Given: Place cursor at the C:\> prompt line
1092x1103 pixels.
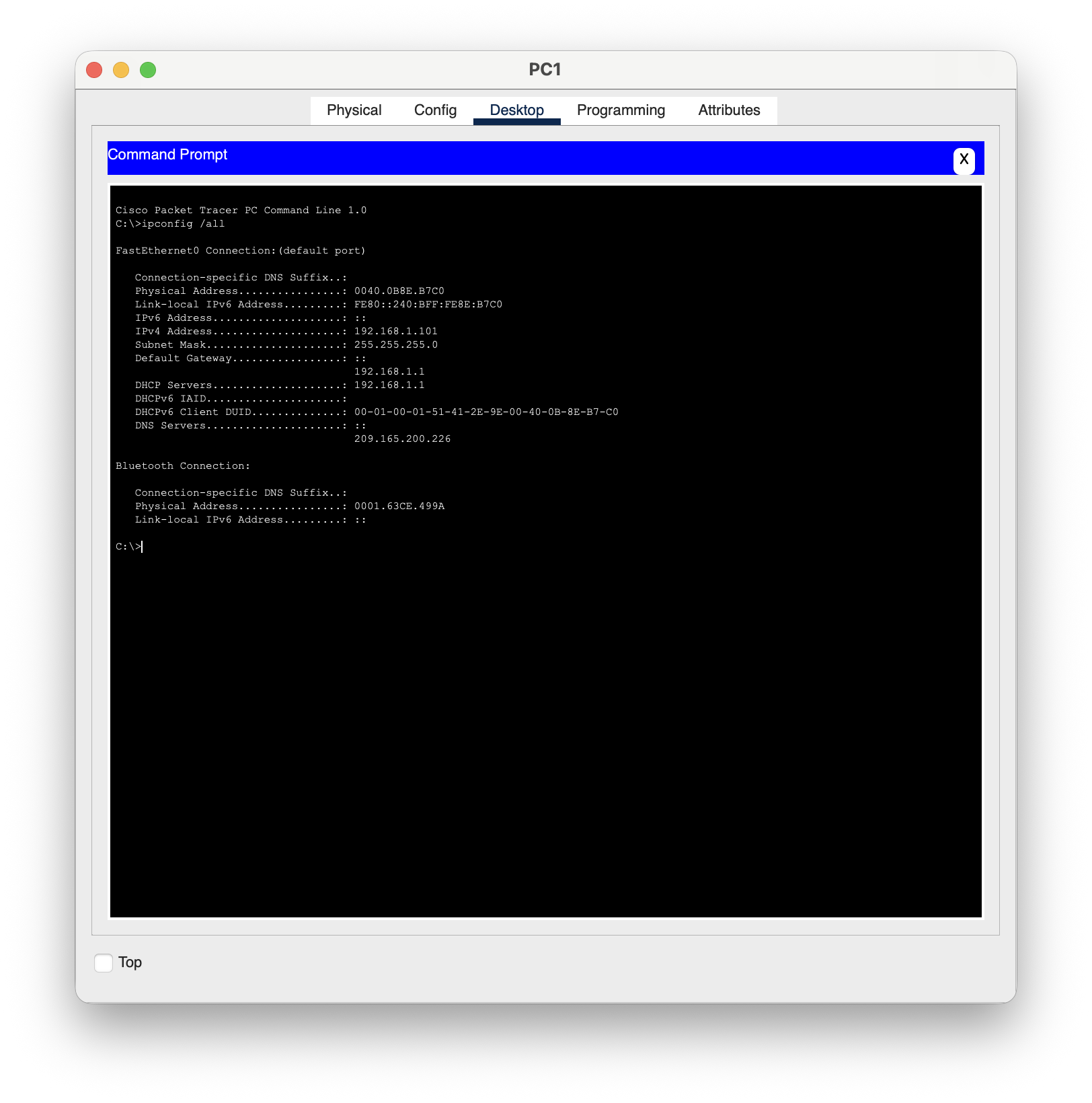Looking at the screenshot, I should 129,547.
